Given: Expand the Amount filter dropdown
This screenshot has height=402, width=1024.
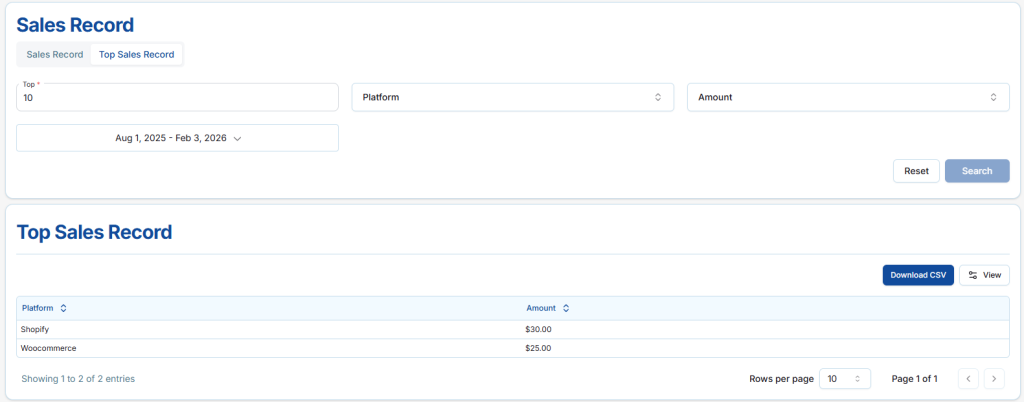Looking at the screenshot, I should [x=847, y=98].
